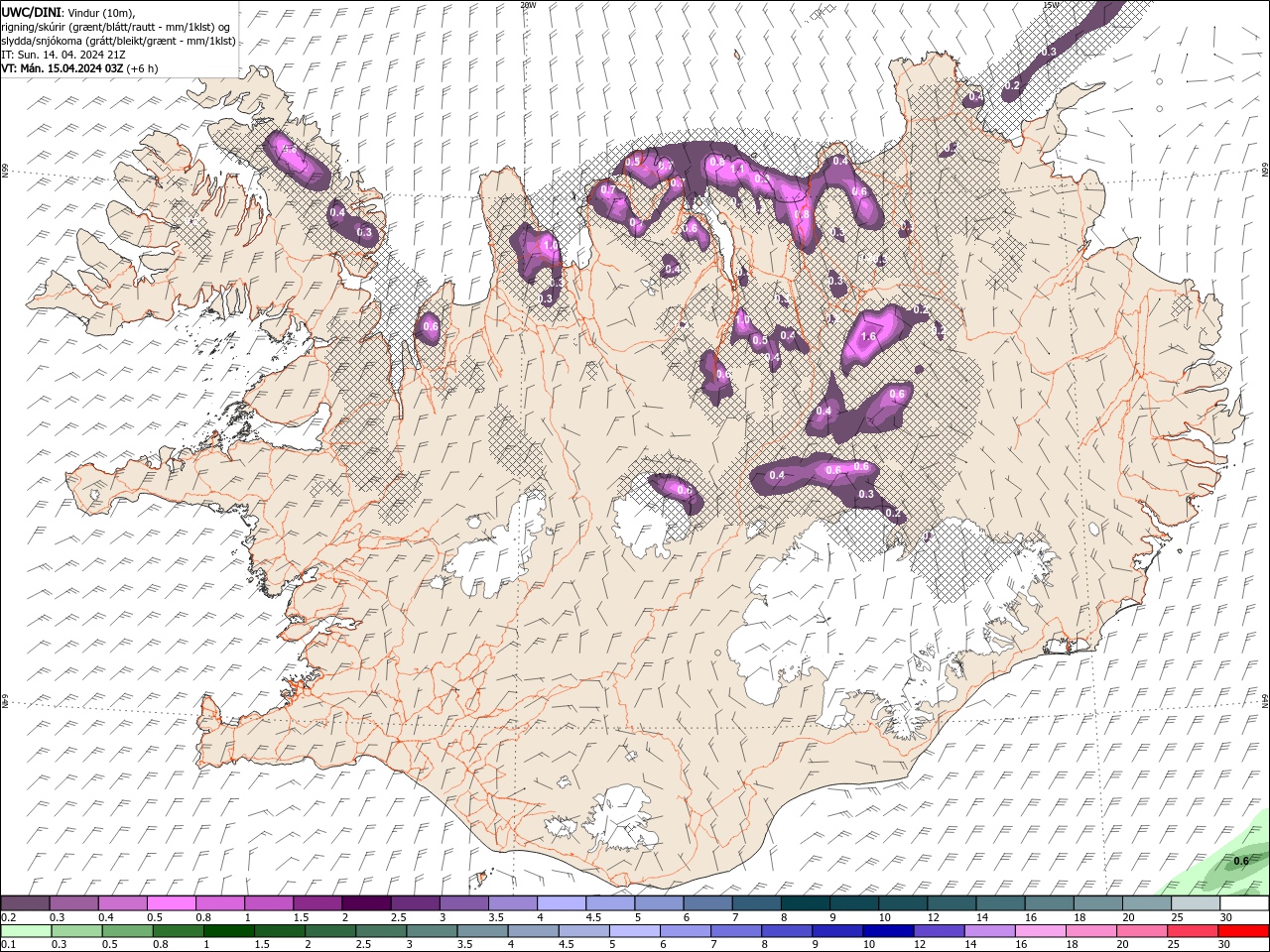Click the 30 value in the rain legend row
This screenshot has width=1270, height=952.
(1225, 944)
